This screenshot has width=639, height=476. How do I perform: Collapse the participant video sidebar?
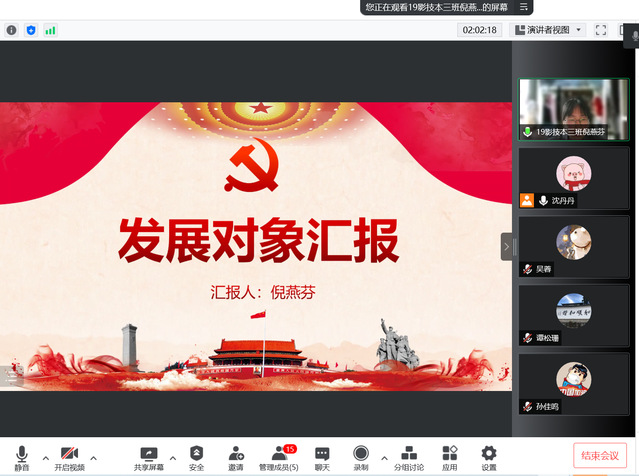[506, 246]
